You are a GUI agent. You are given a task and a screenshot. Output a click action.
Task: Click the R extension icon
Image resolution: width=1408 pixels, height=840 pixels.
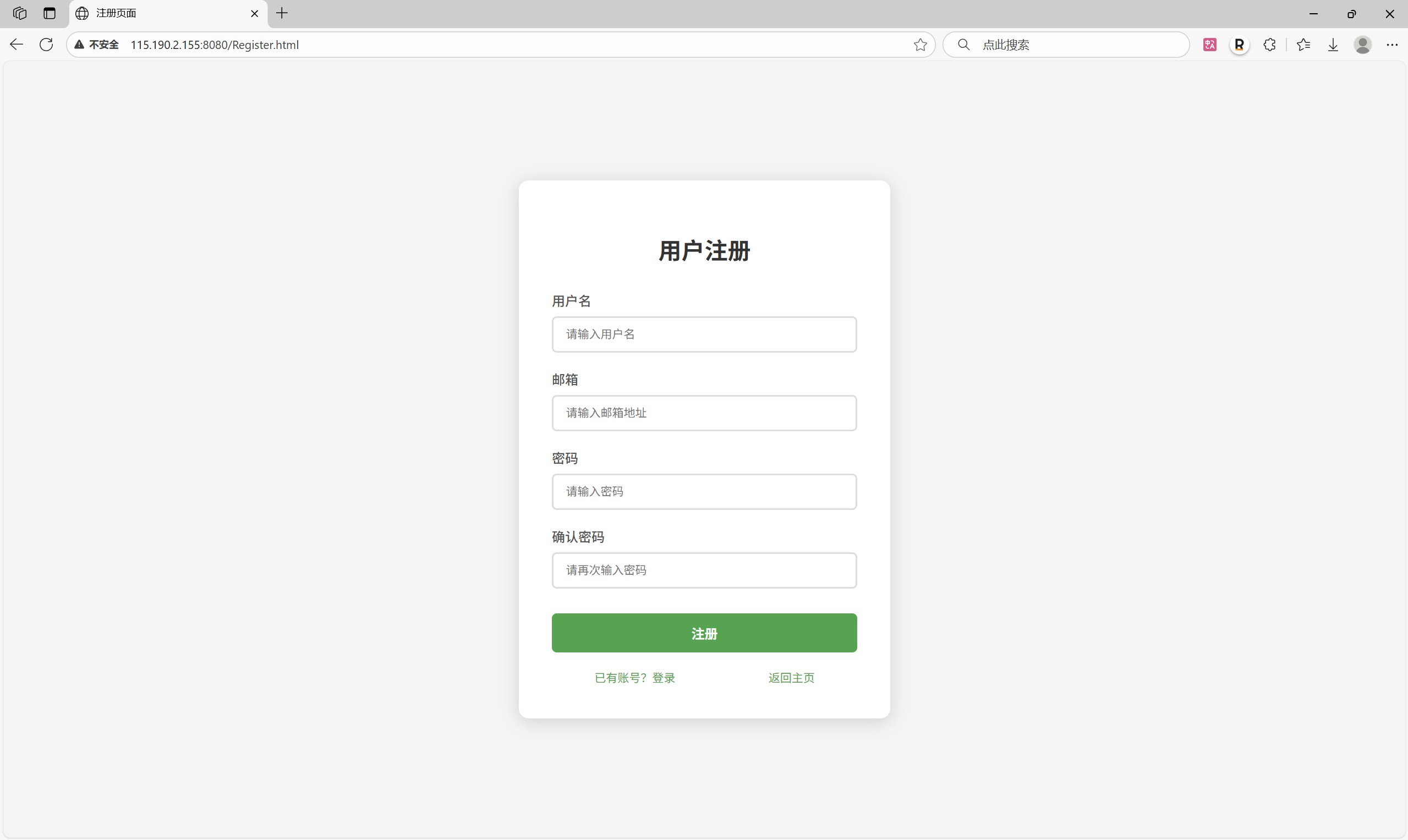point(1239,45)
